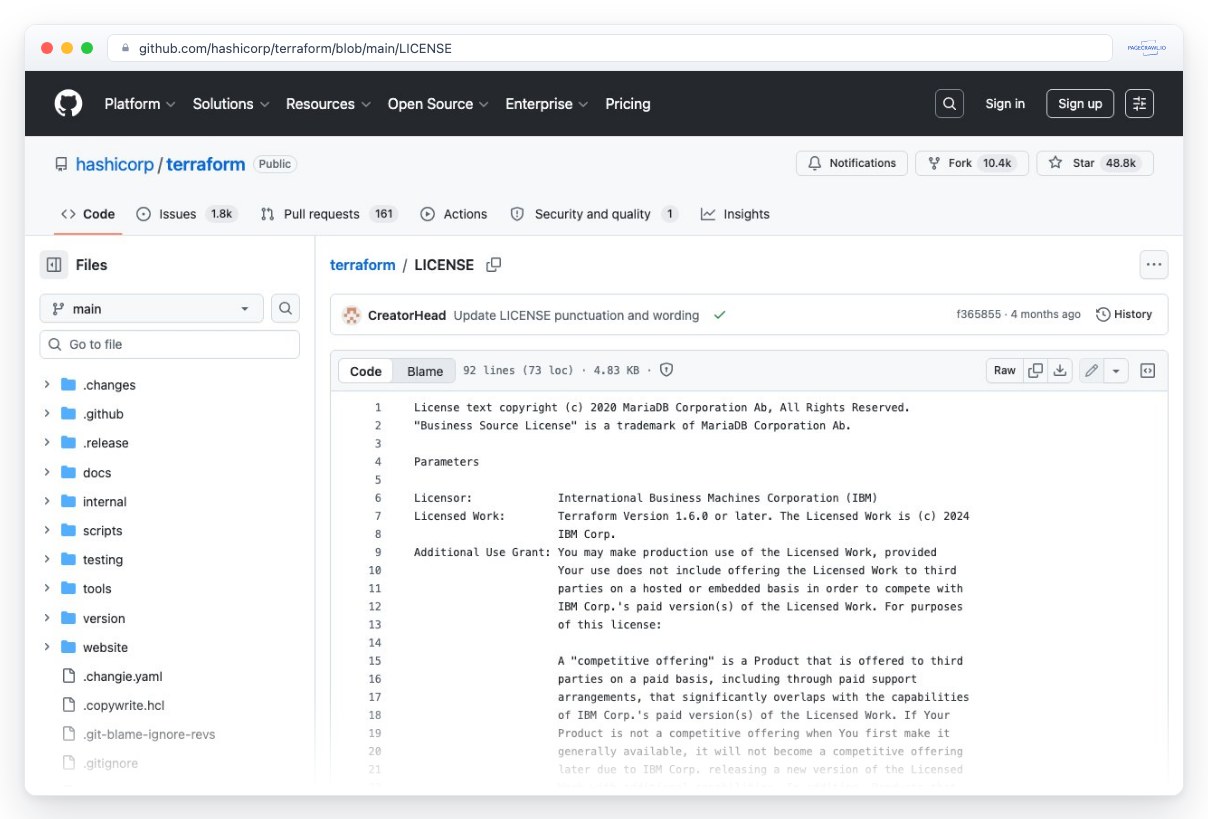Open the Issues tab
Screen dimensions: 1208x819
(186, 214)
